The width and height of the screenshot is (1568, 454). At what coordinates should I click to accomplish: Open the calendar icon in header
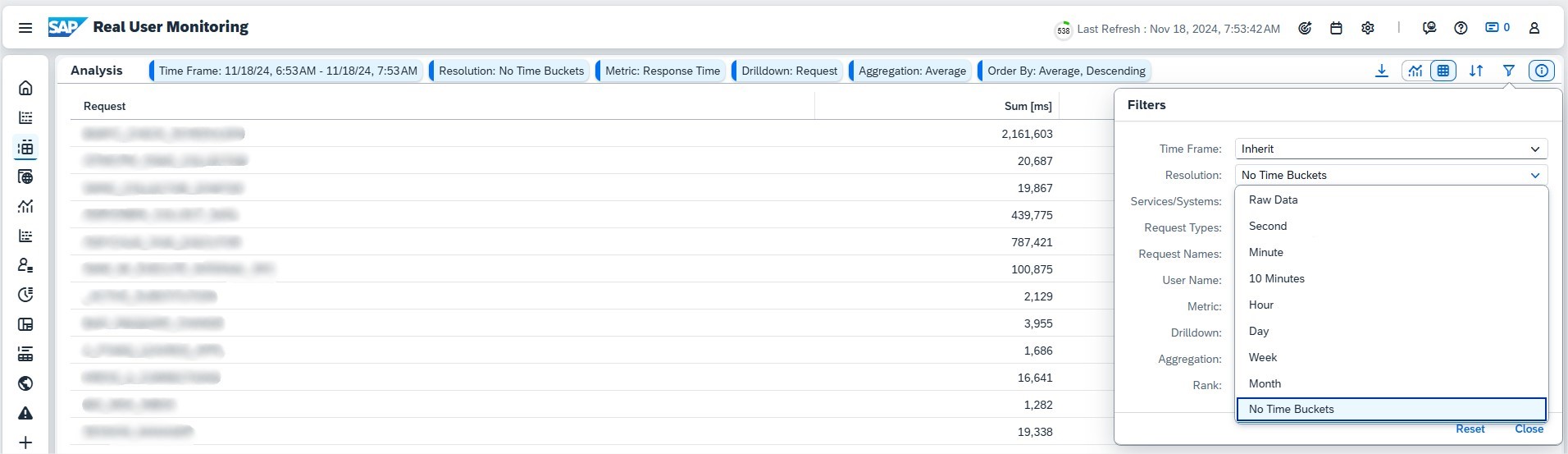pyautogui.click(x=1336, y=28)
